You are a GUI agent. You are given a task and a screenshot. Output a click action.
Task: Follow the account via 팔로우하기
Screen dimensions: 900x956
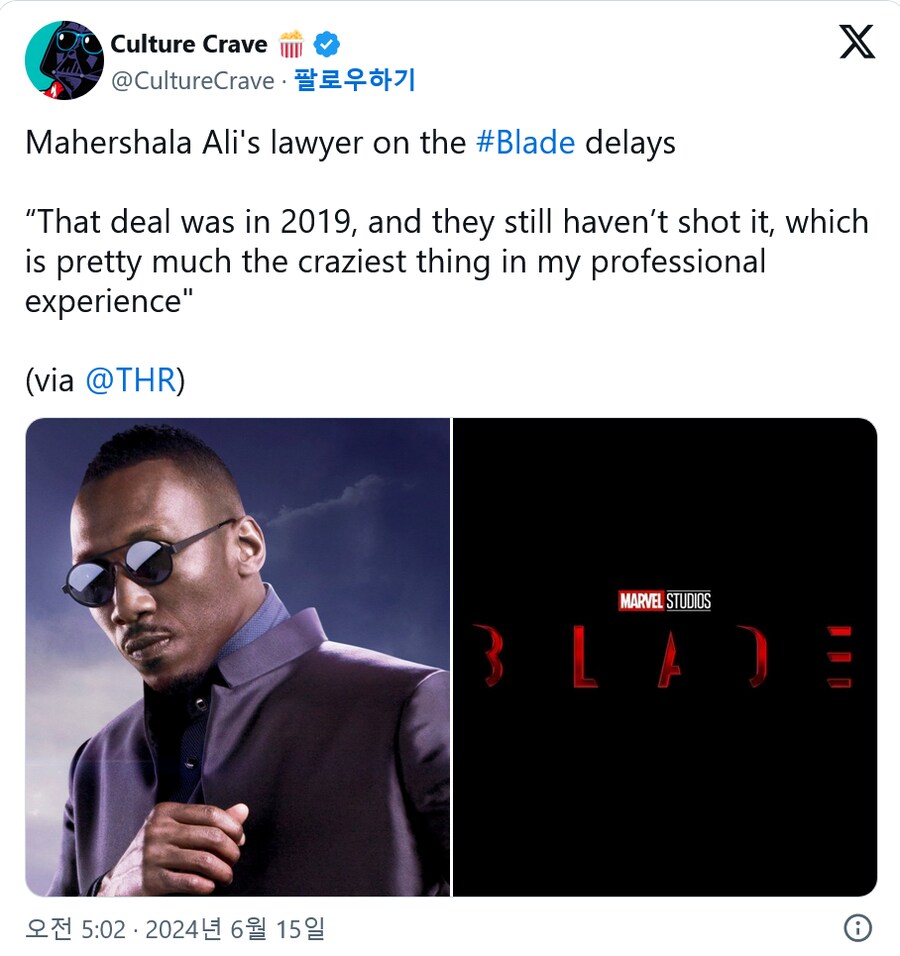point(354,80)
